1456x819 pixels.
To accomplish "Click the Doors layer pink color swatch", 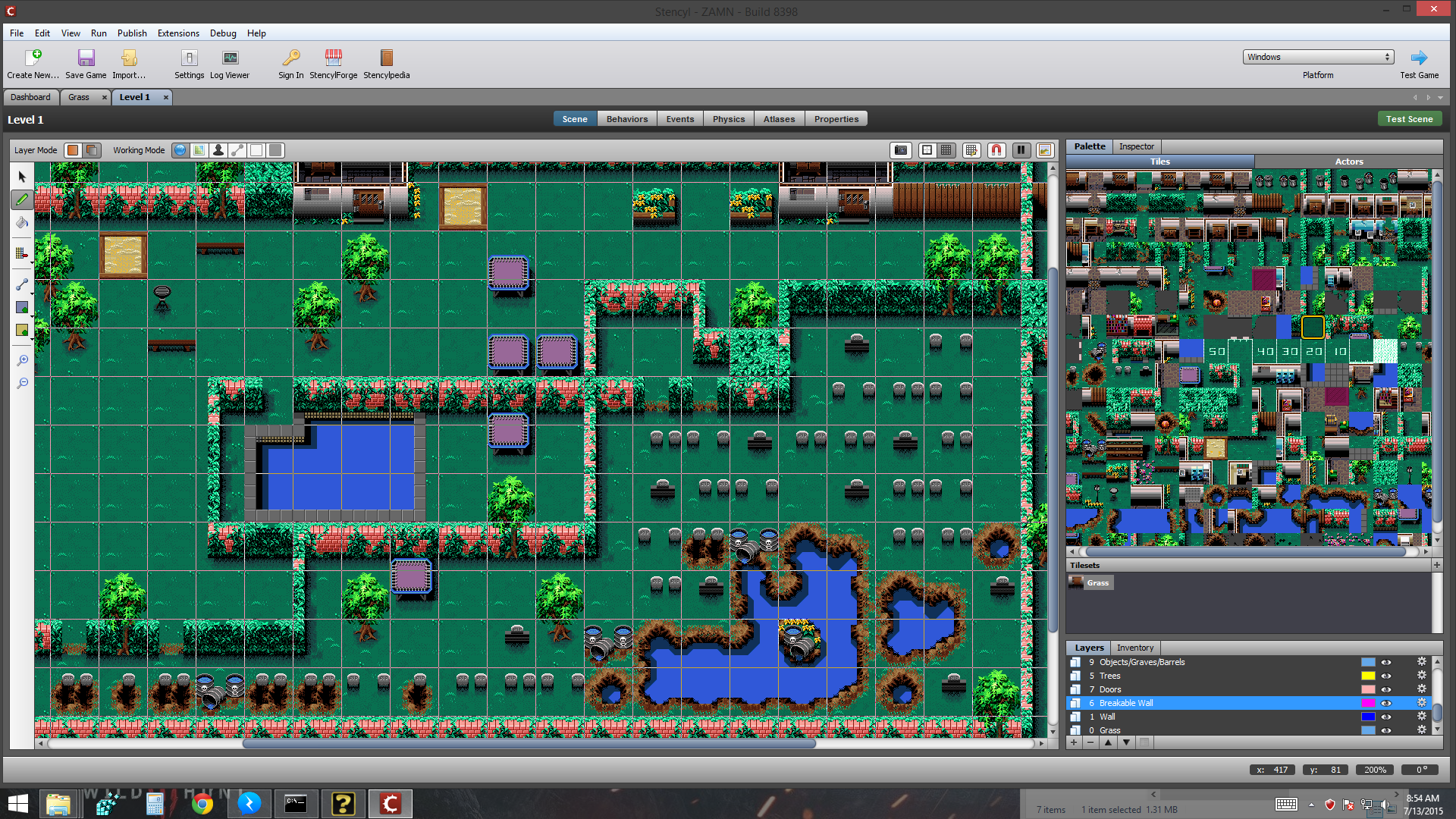I will click(1367, 689).
